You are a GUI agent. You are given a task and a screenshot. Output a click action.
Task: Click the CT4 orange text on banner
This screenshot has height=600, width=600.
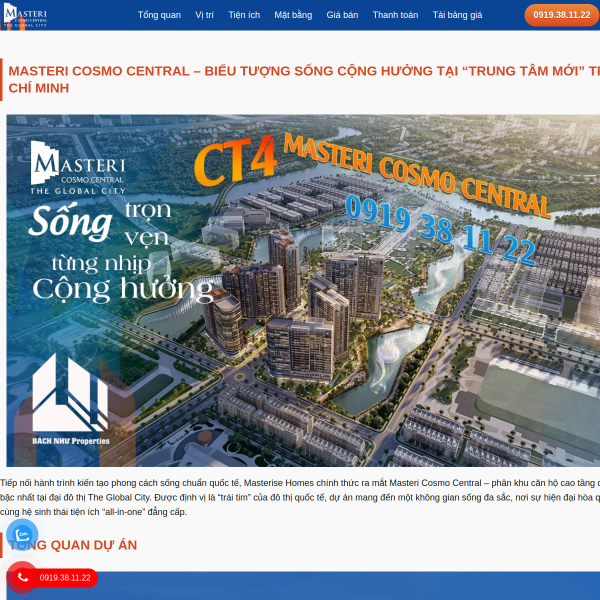point(235,160)
